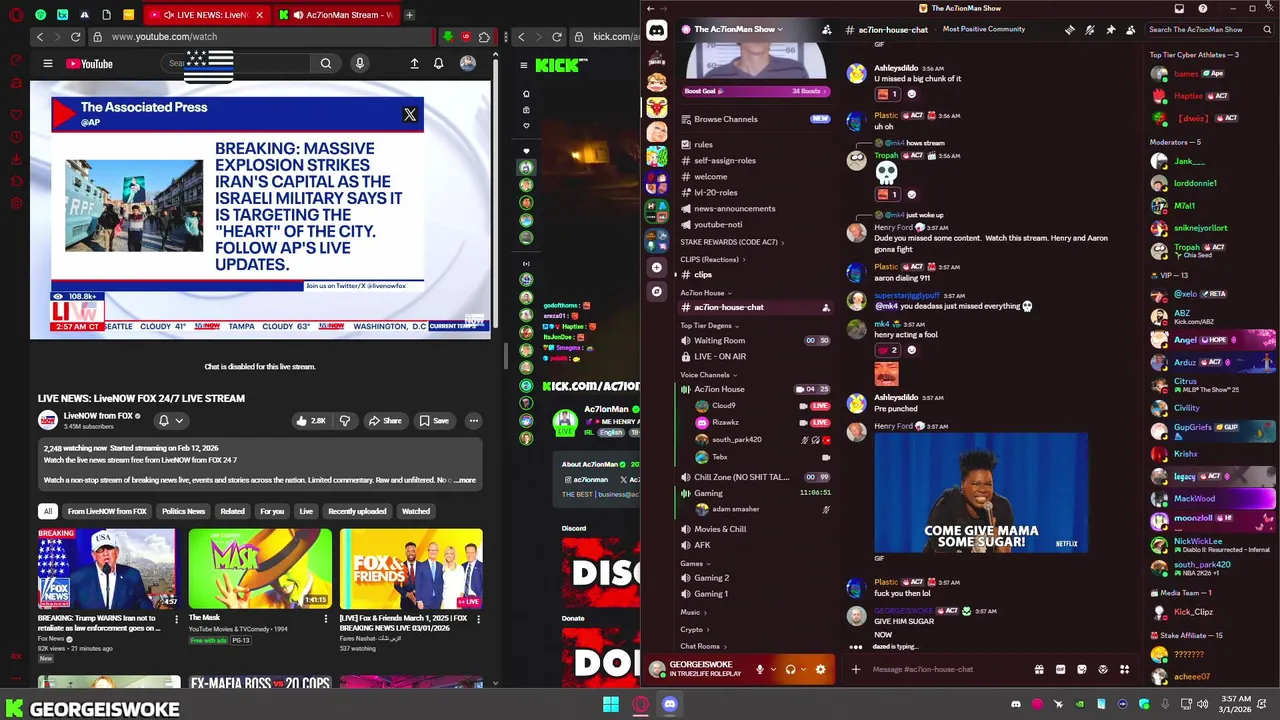Open the sticker picker in Discord

click(x=1081, y=669)
